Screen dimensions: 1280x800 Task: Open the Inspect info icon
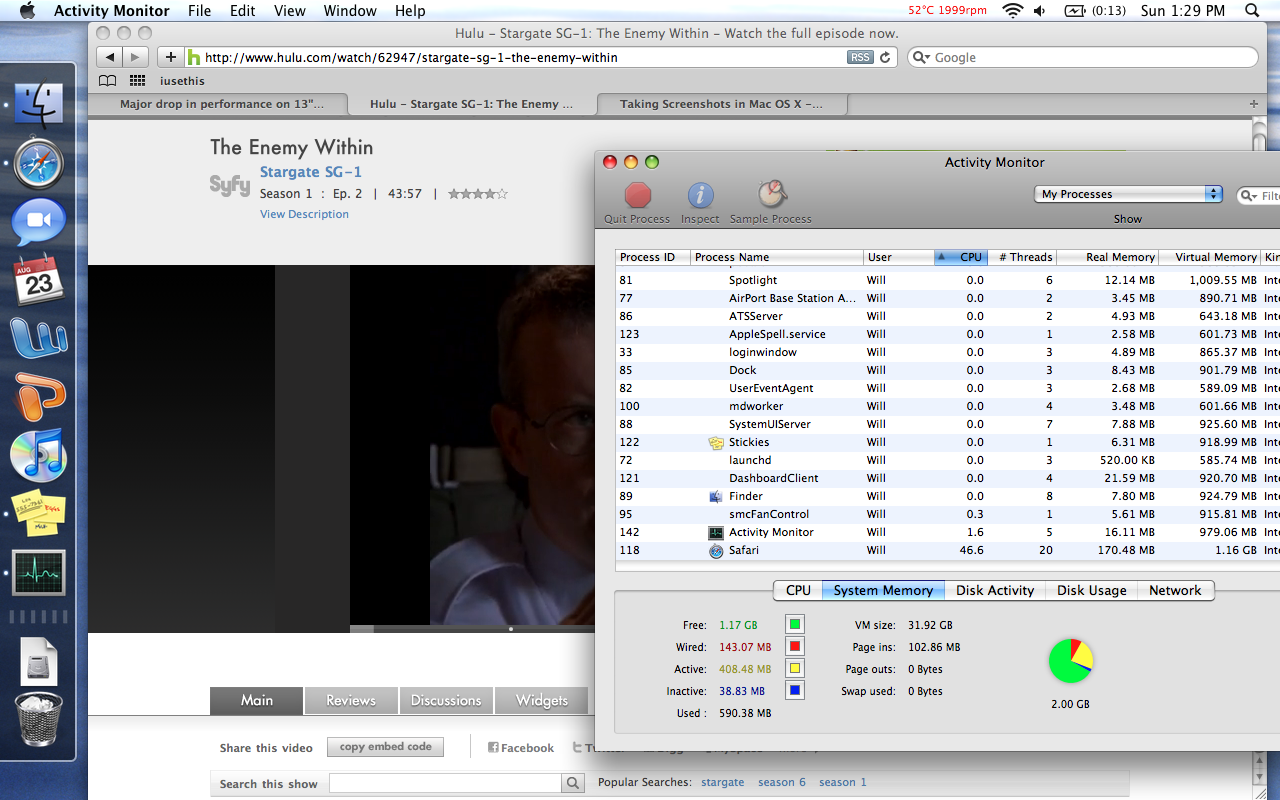pyautogui.click(x=700, y=195)
